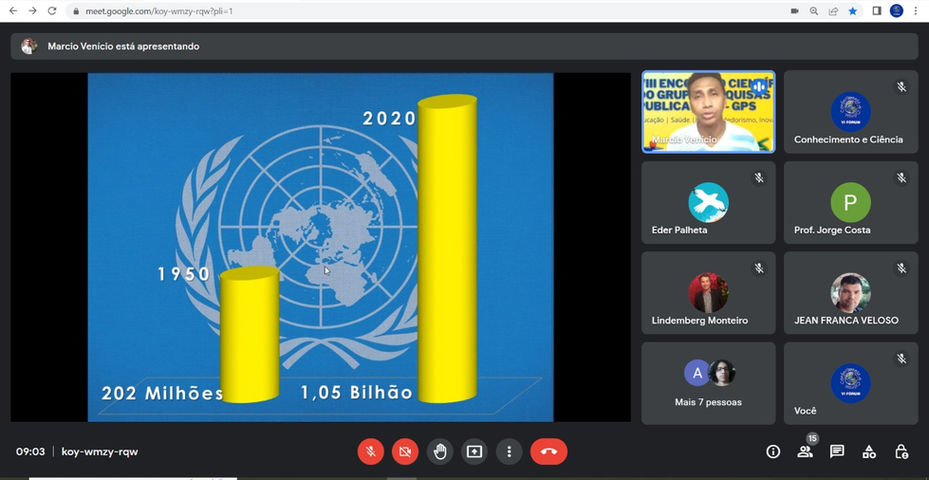This screenshot has height=480, width=929.
Task: Click participant count badge showing 15
Action: point(812,439)
